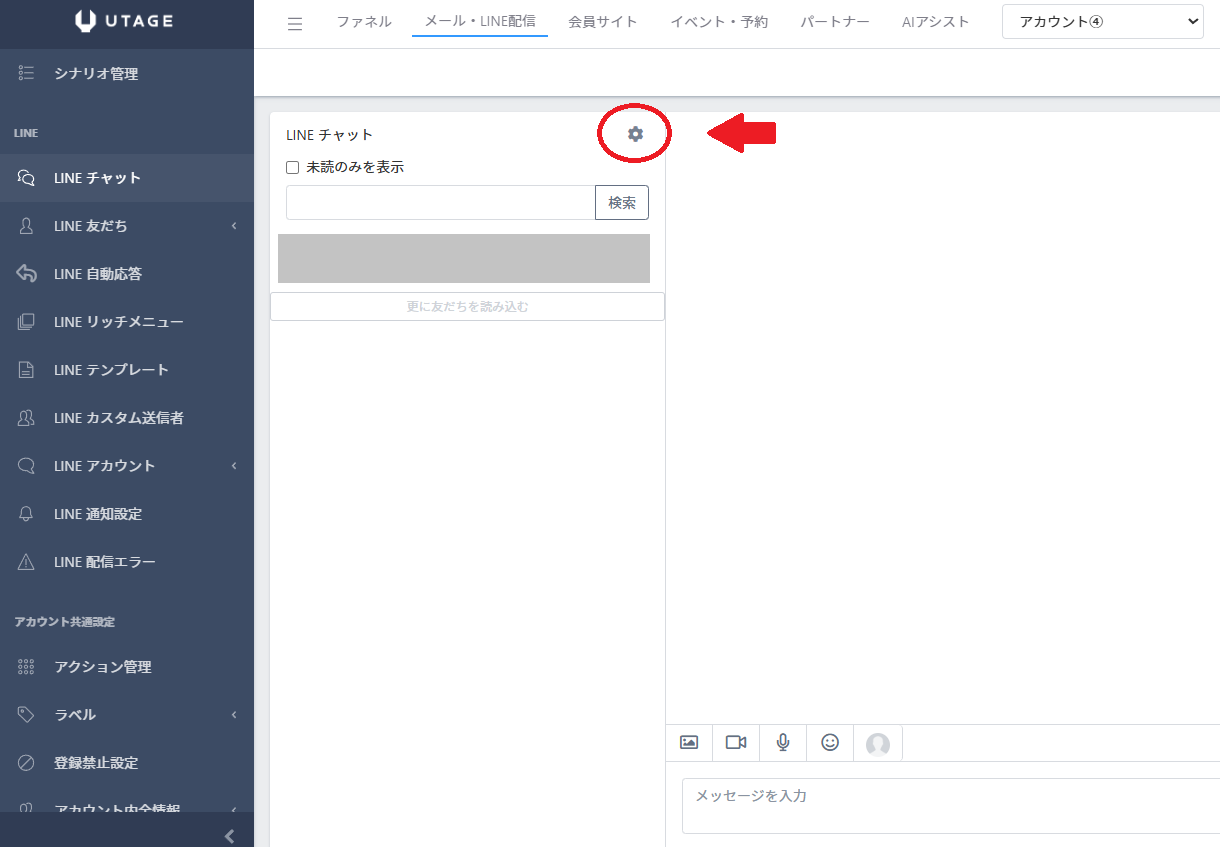
Task: Click the LINE カスタム送信者 users icon
Action: click(27, 418)
